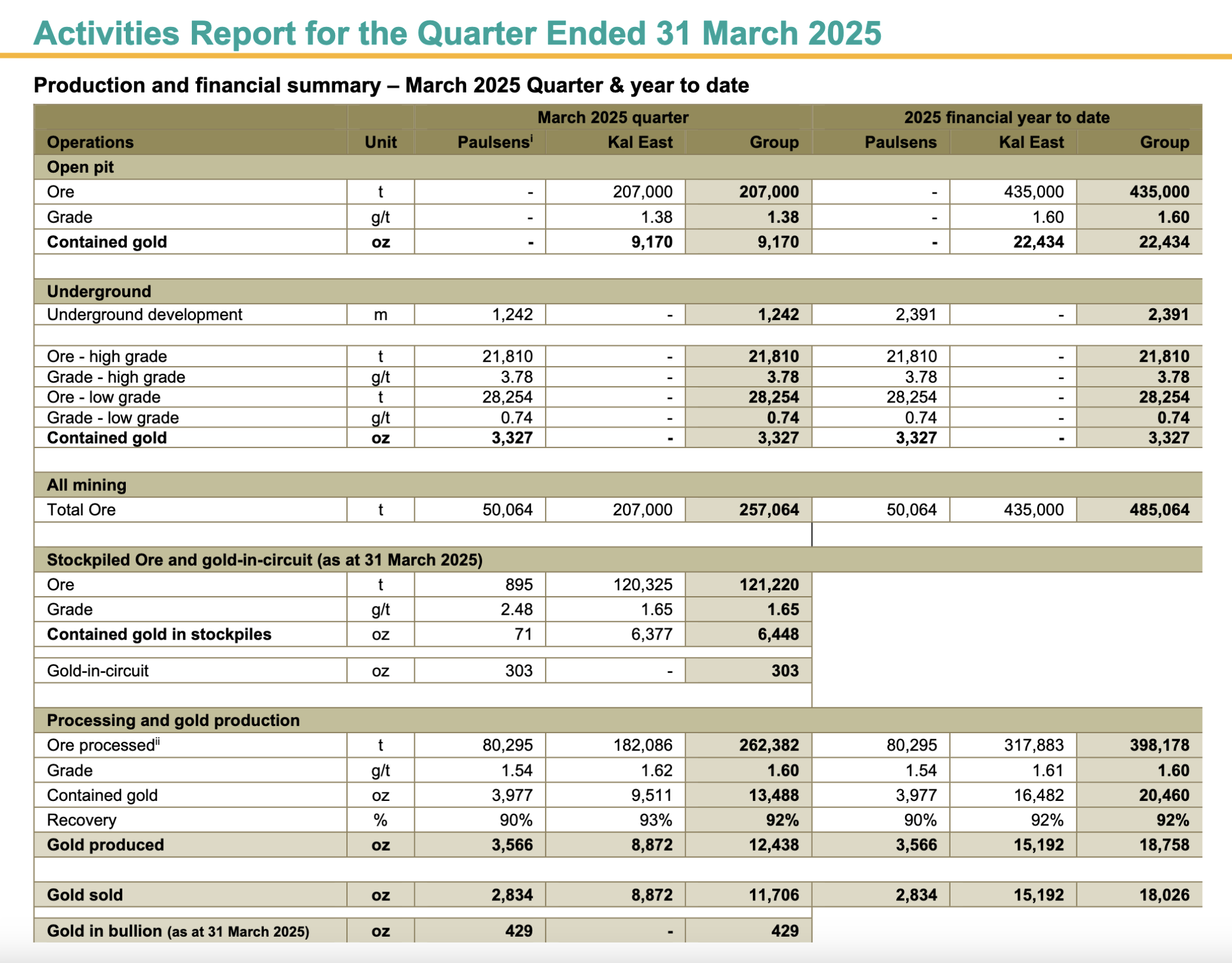This screenshot has height=963, width=1232.
Task: Click the 'Gold sold' row label
Action: click(x=85, y=895)
